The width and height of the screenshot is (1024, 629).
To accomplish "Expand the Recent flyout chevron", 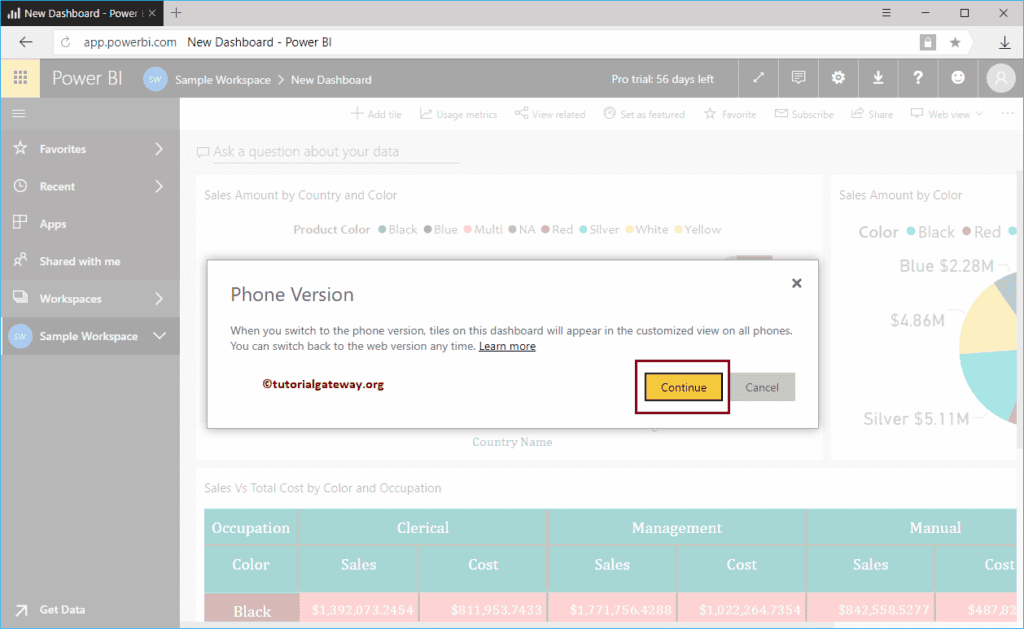I will [159, 186].
